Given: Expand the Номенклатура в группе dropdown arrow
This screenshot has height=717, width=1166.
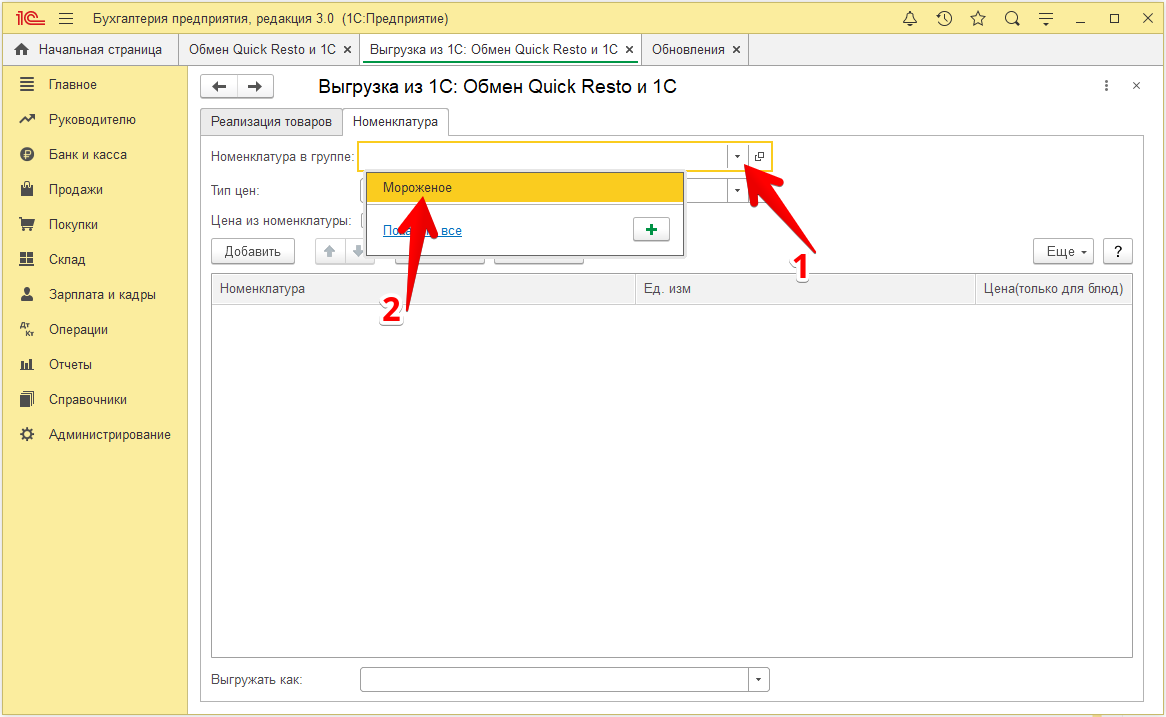Looking at the screenshot, I should 737,156.
